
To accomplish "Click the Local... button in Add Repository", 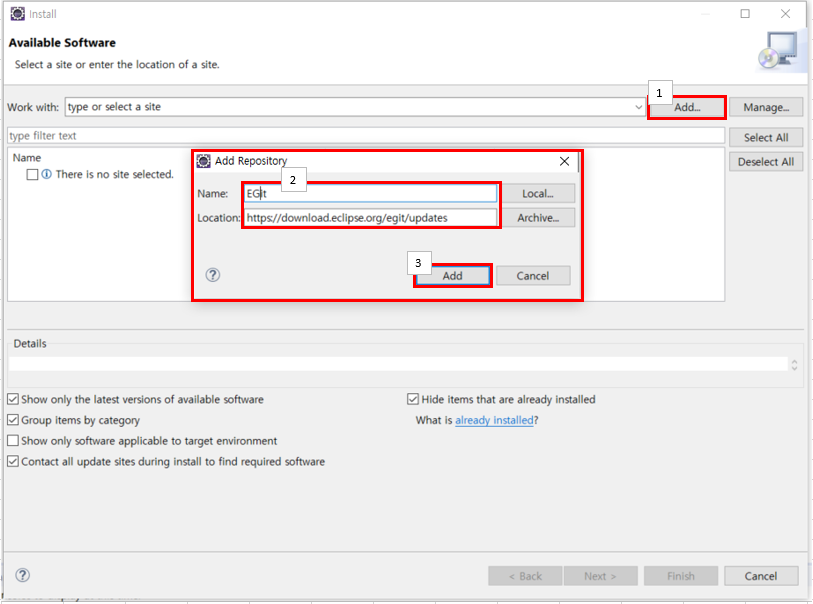I will (x=538, y=193).
